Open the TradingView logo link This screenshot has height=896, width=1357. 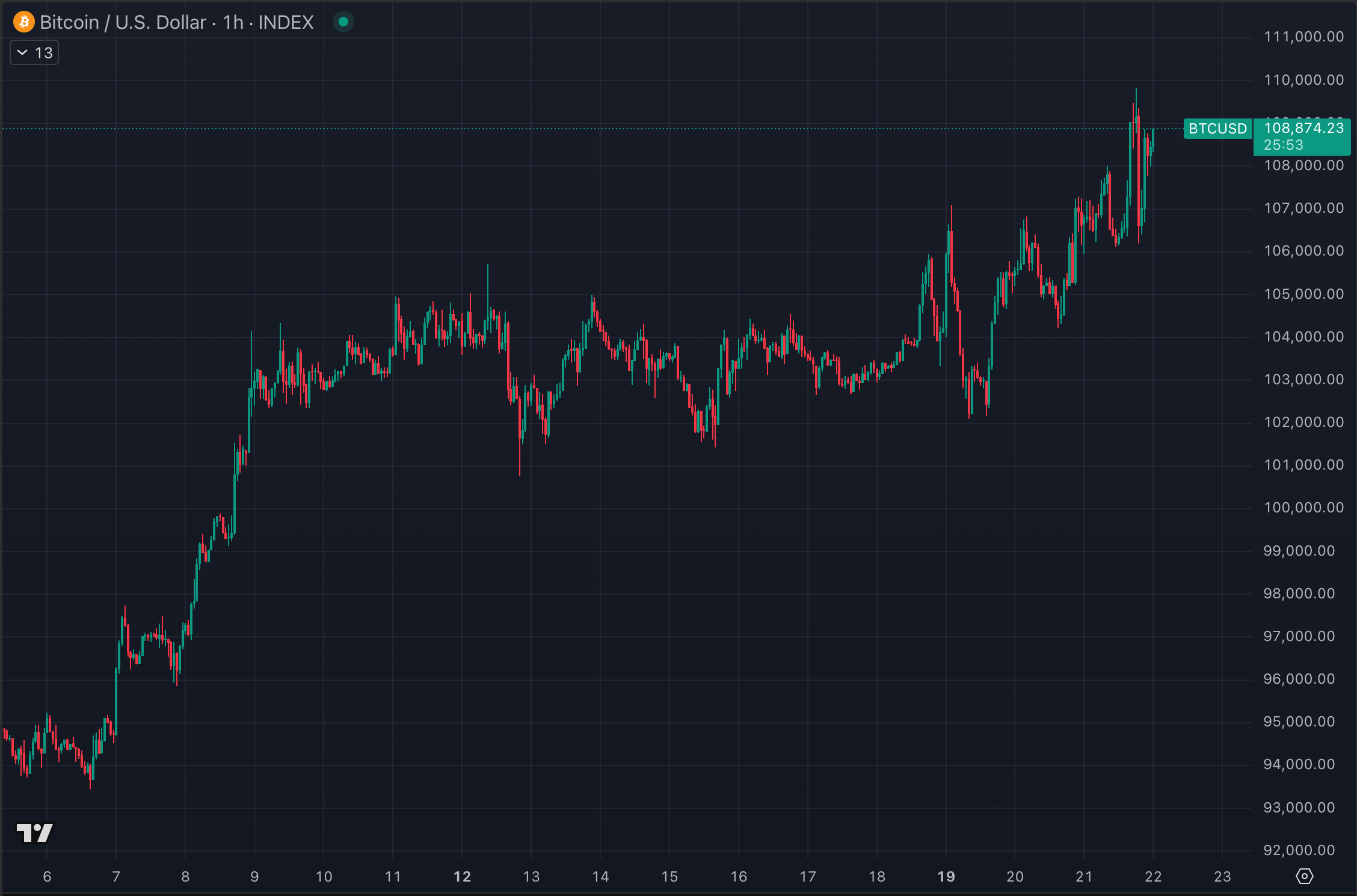coord(34,833)
